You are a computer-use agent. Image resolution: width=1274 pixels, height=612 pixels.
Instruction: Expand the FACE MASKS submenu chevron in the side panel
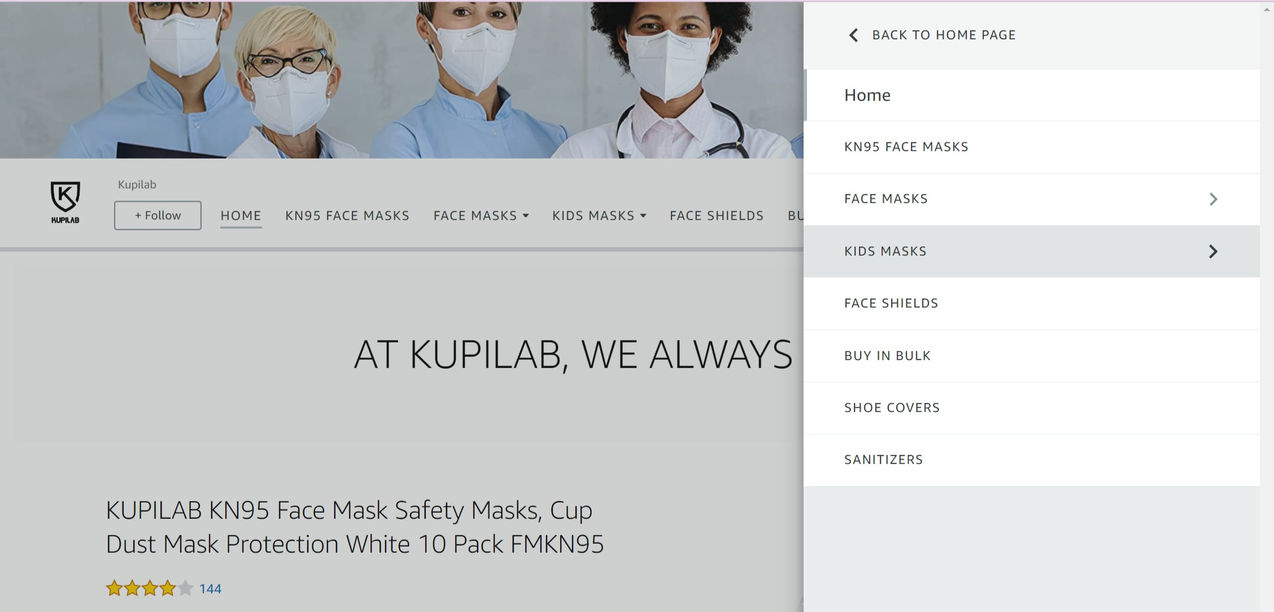[x=1213, y=199]
